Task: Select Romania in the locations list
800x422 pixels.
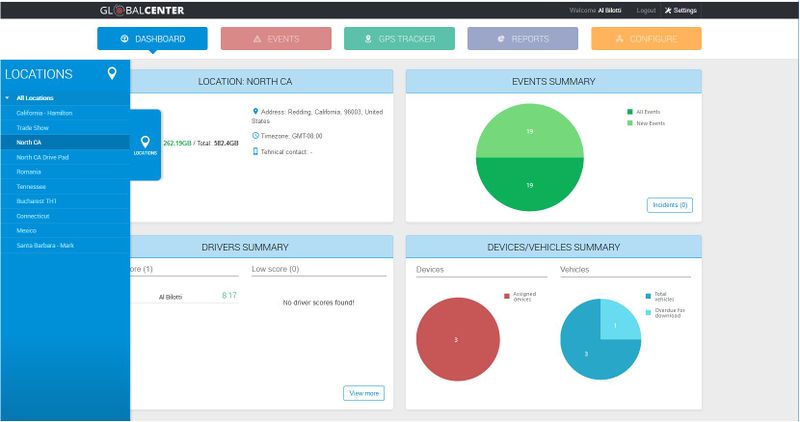Action: pyautogui.click(x=29, y=172)
